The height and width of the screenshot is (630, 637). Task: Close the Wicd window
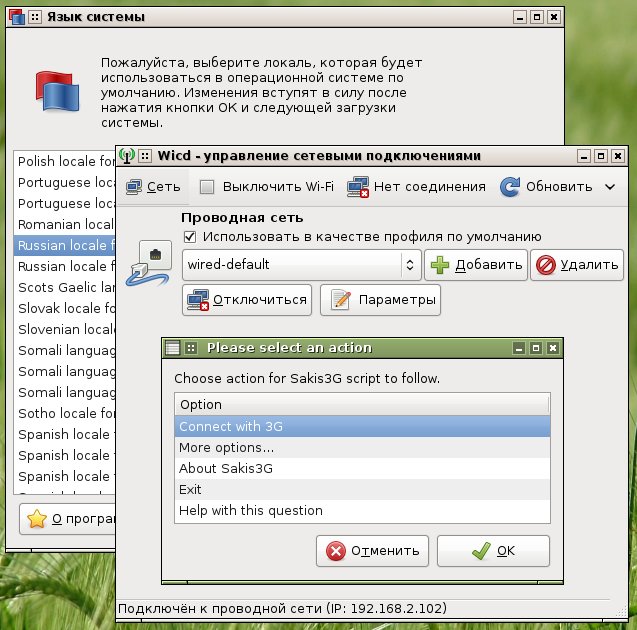click(618, 156)
